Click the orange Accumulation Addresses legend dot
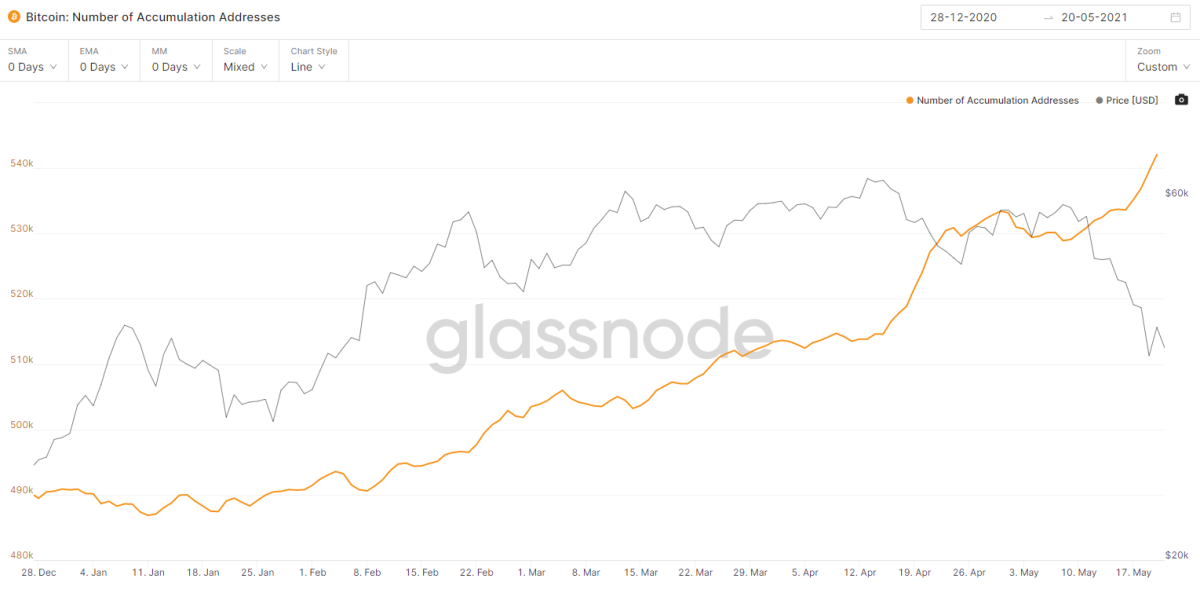This screenshot has width=1200, height=593. [x=909, y=101]
